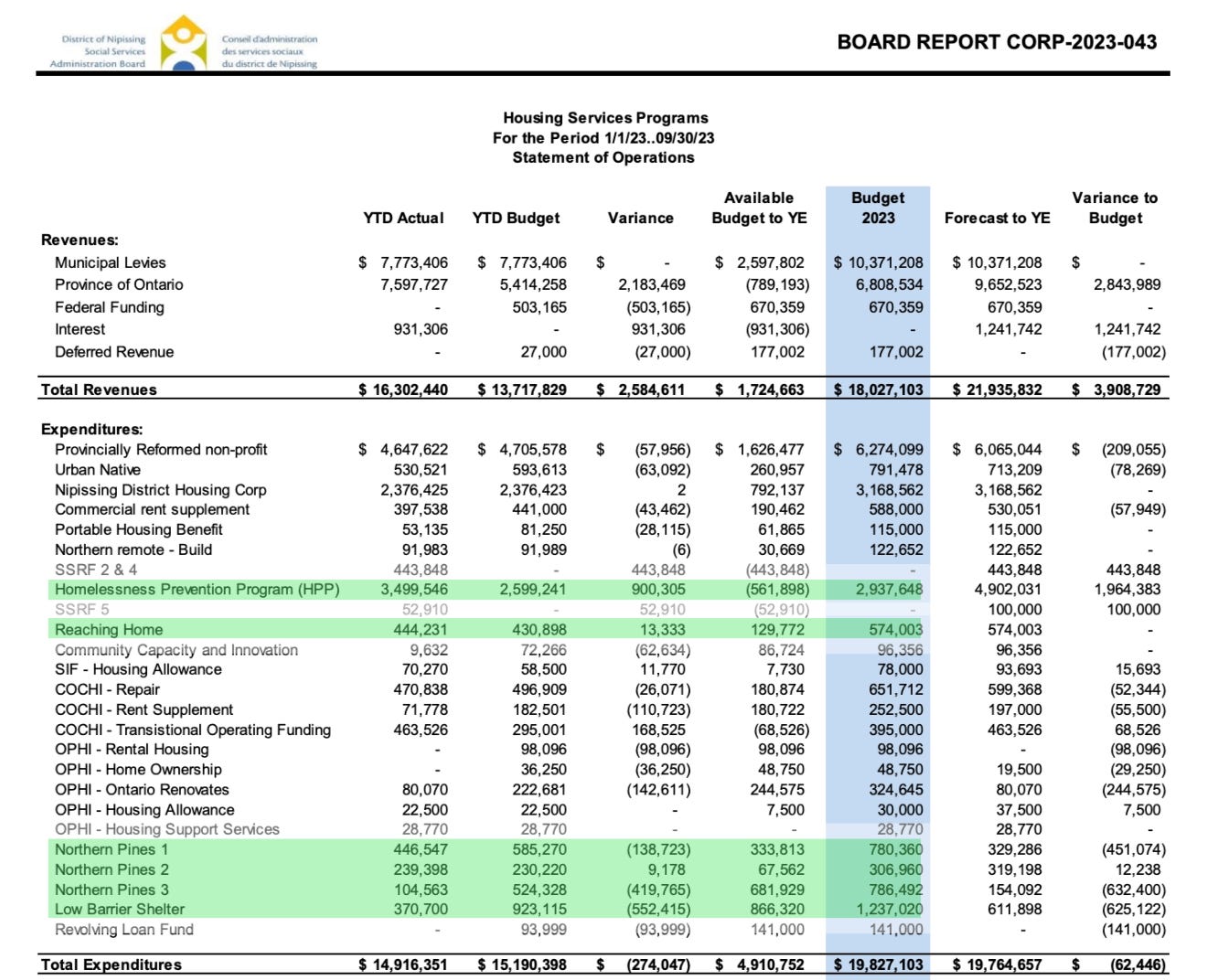Click 'Portable Housing Benefit' row label
Image resolution: width=1207 pixels, height=980 pixels.
[139, 529]
